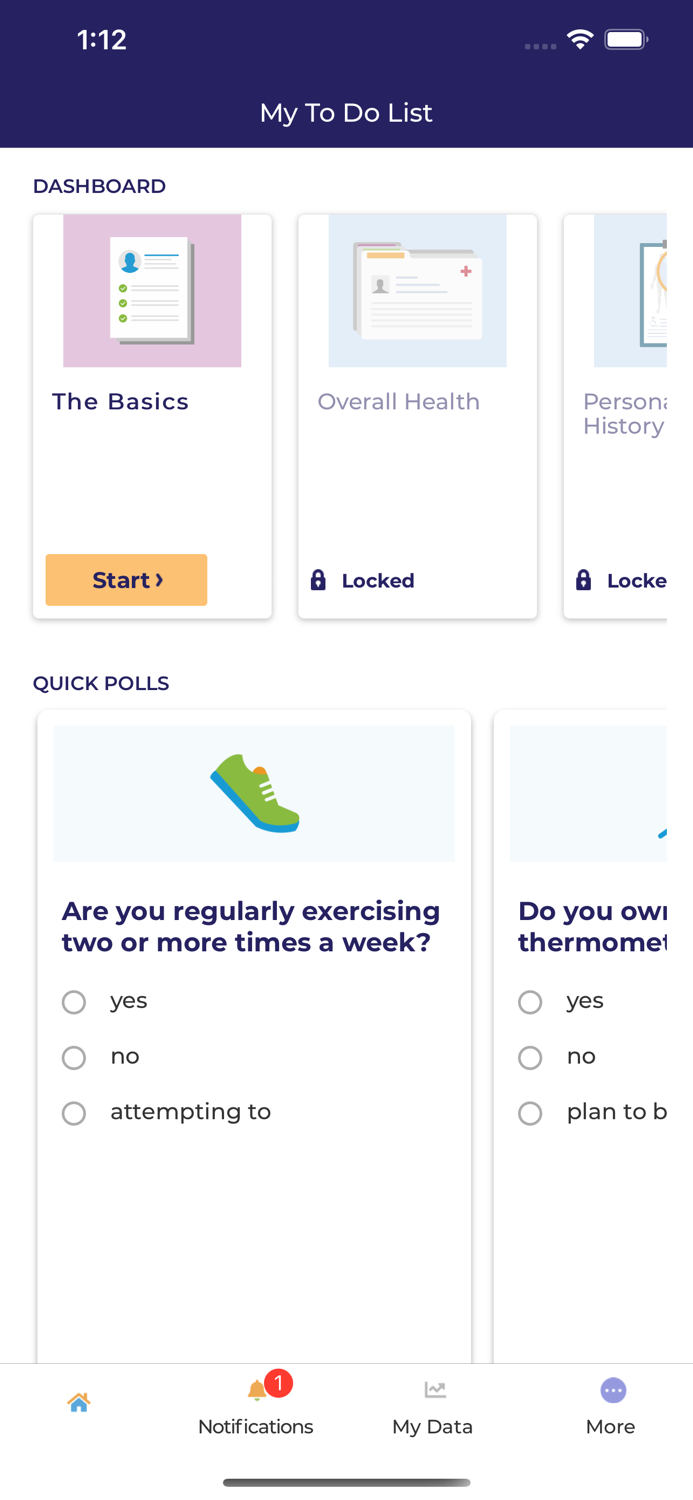The height and width of the screenshot is (1500, 693).
Task: Open the Overall Health card title
Action: pyautogui.click(x=398, y=402)
